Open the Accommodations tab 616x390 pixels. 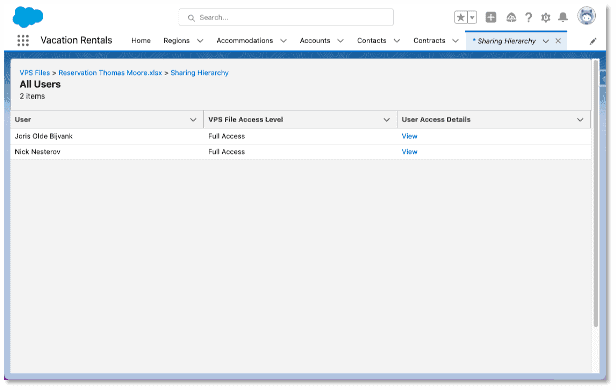[x=245, y=40]
